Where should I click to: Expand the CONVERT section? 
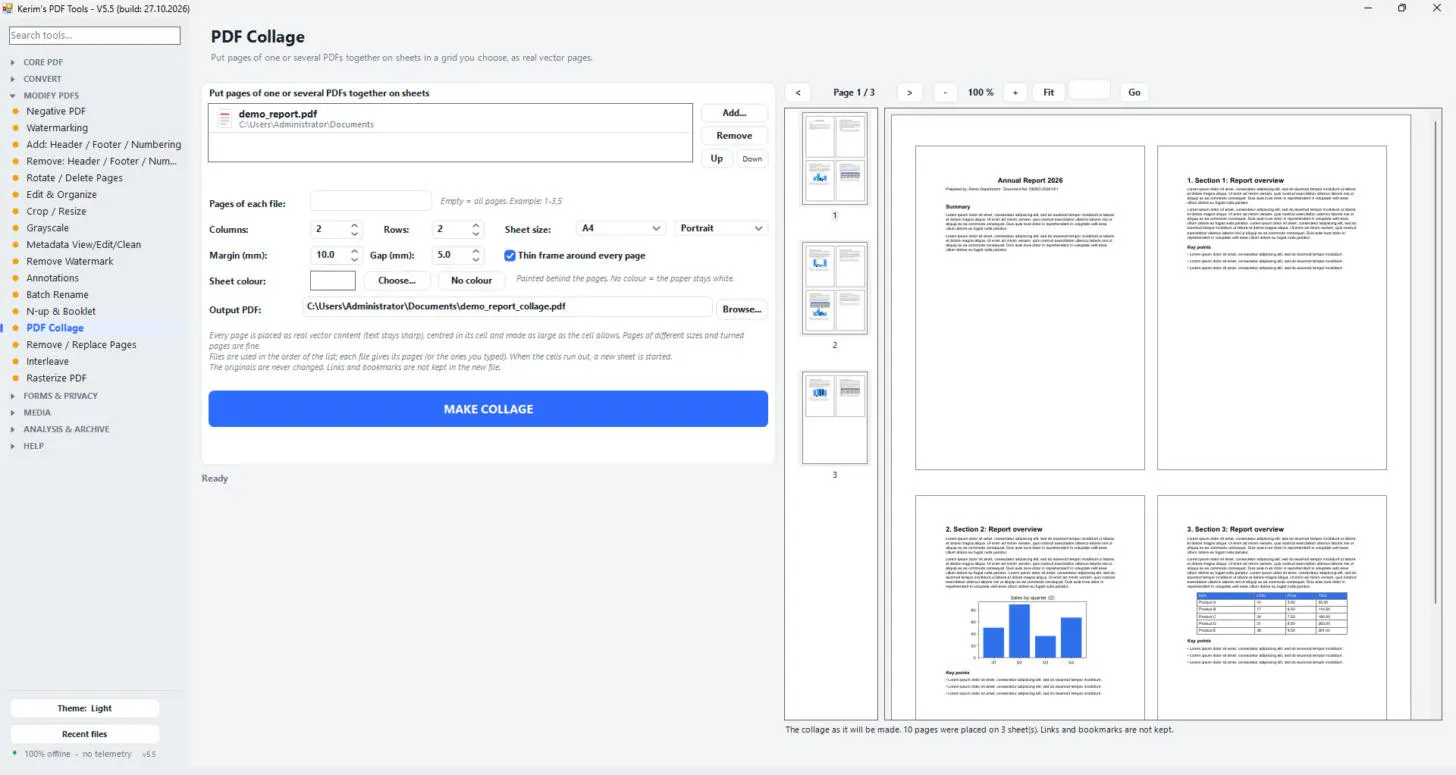42,79
